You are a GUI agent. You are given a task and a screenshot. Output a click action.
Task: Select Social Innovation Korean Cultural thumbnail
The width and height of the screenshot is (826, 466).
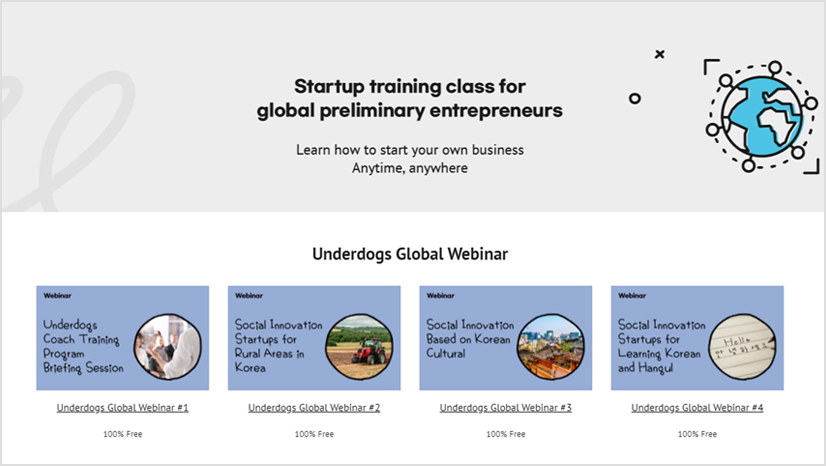(x=506, y=338)
